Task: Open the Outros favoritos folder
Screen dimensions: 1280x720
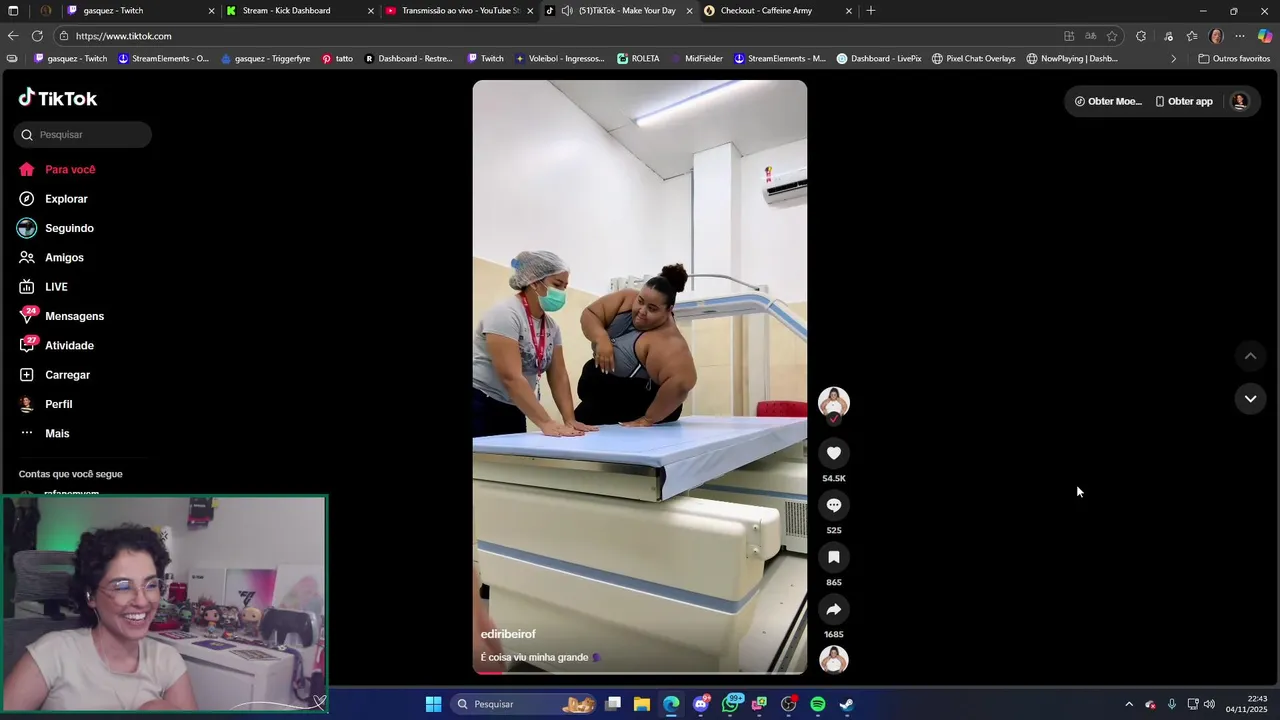Action: pyautogui.click(x=1234, y=59)
